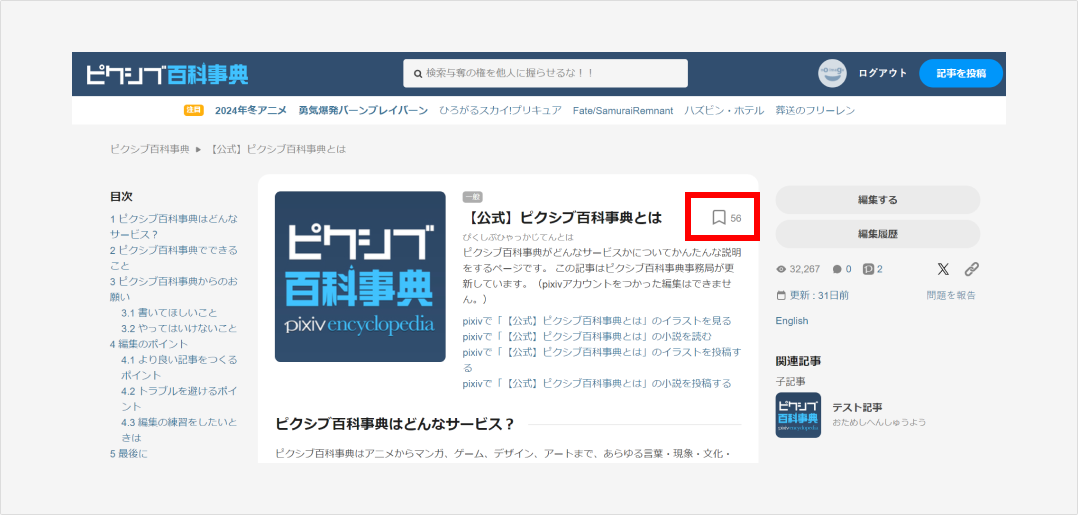Image resolution: width=1078 pixels, height=515 pixels.
Task: Click the bookmark icon next to 56
Action: 718,218
